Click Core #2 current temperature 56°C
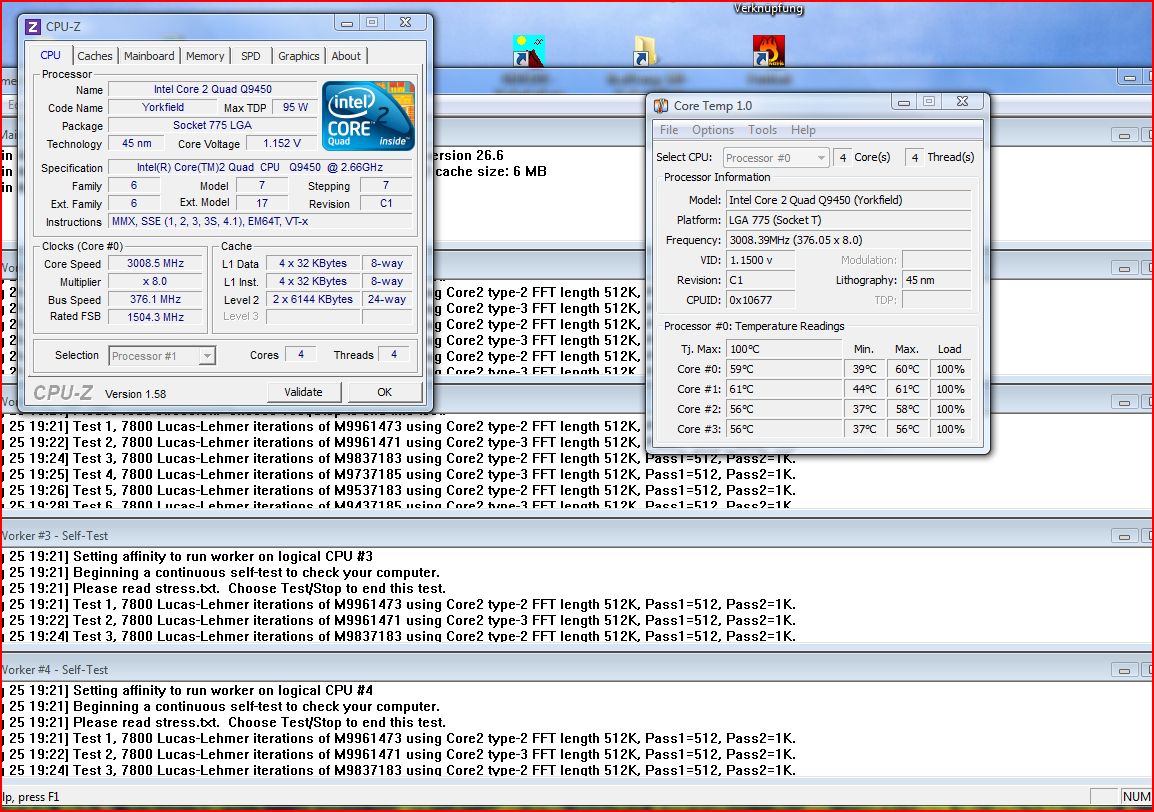This screenshot has height=812, width=1154. 784,409
